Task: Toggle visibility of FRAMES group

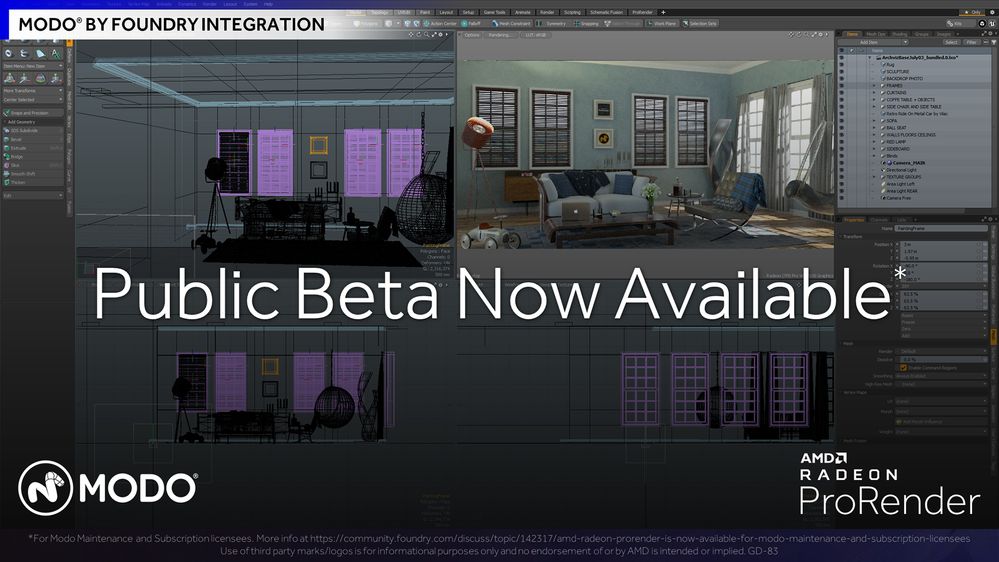Action: (842, 85)
